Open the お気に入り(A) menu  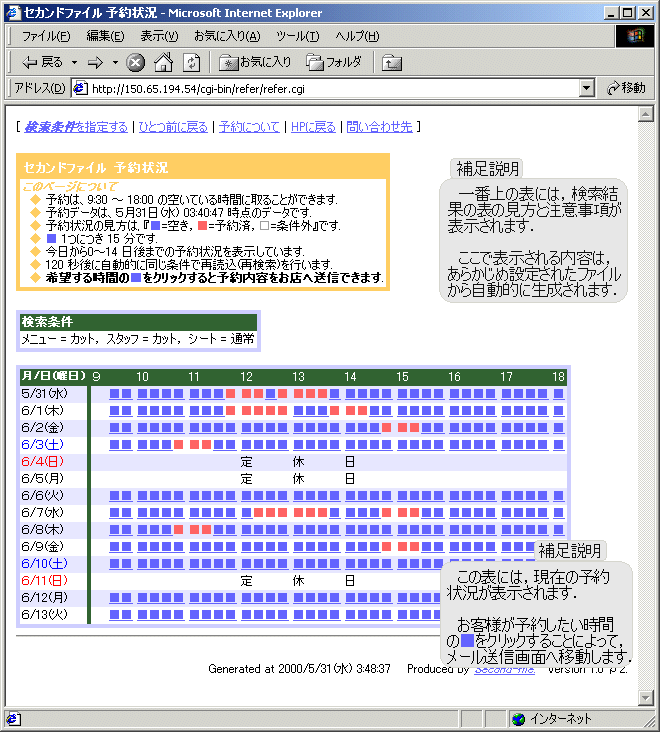[x=227, y=36]
